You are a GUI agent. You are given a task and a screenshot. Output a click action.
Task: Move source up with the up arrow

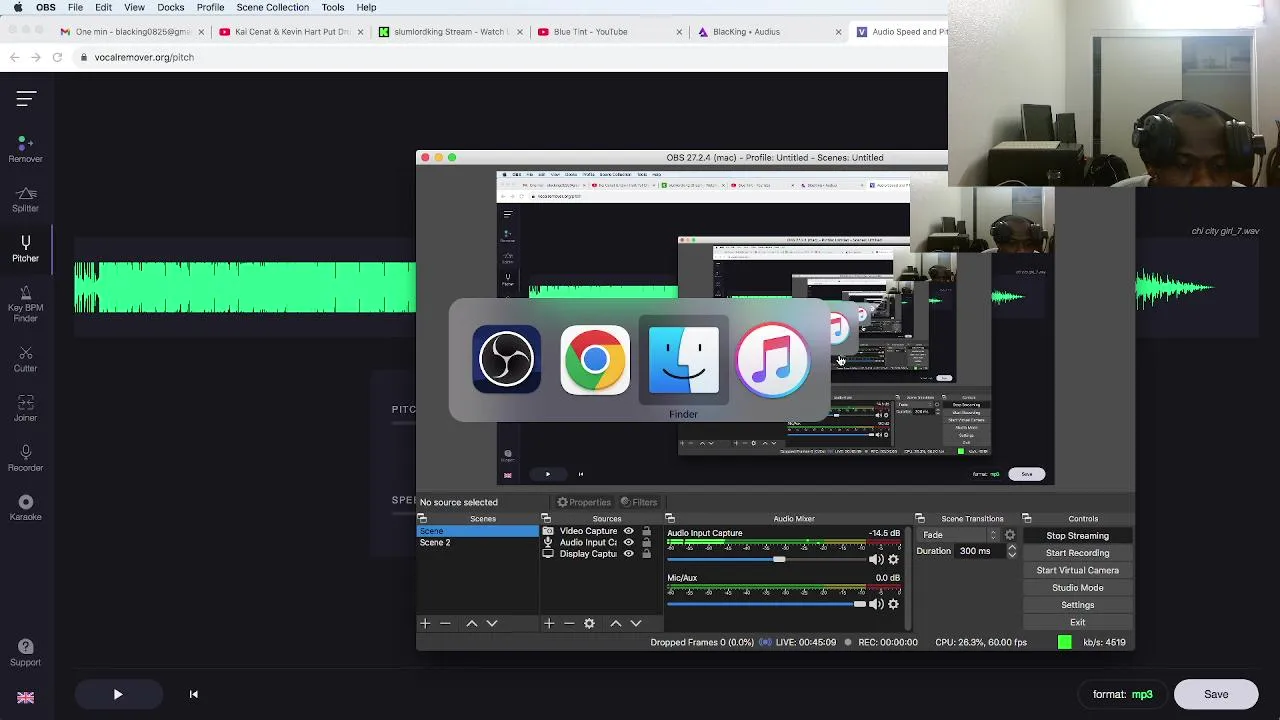[x=616, y=623]
